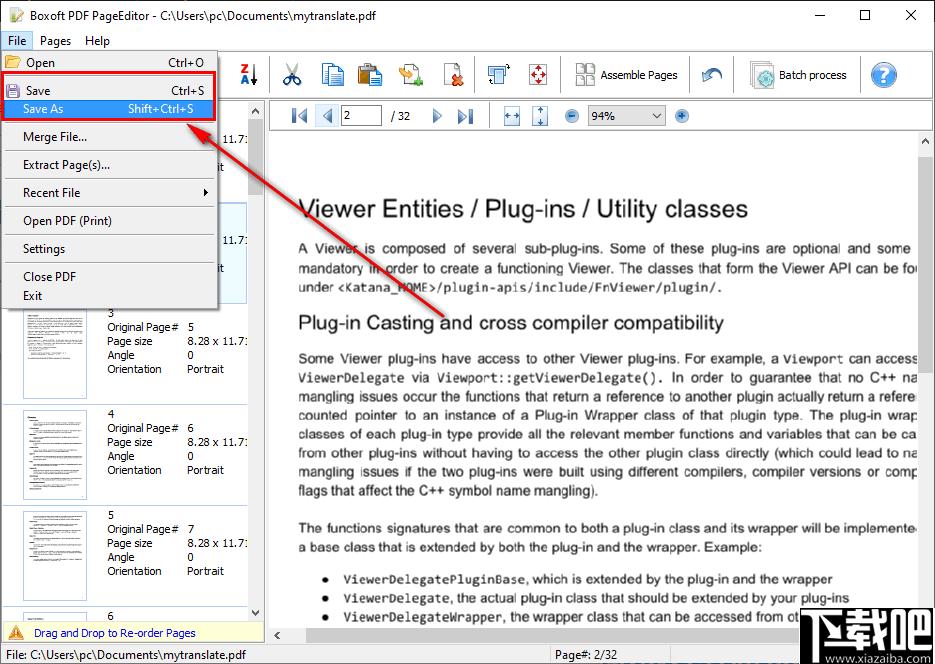Open the Help menu
Screen dimensions: 935x664
97,41
